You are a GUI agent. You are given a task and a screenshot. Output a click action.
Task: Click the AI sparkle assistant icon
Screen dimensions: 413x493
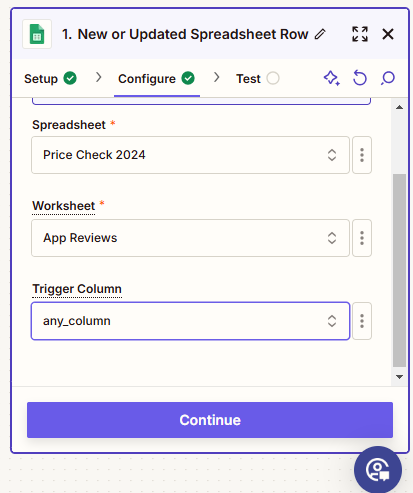click(332, 78)
